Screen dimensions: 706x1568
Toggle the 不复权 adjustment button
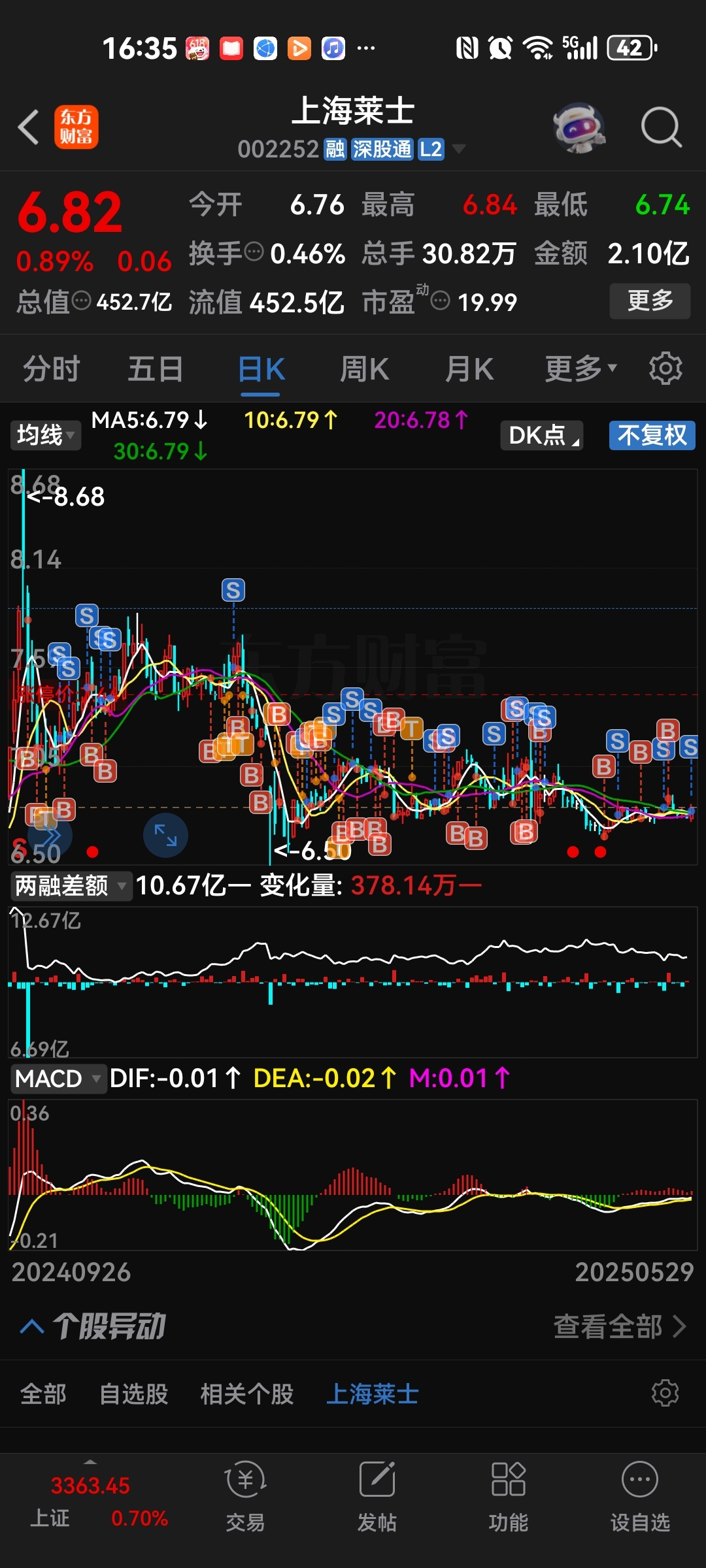[x=652, y=435]
